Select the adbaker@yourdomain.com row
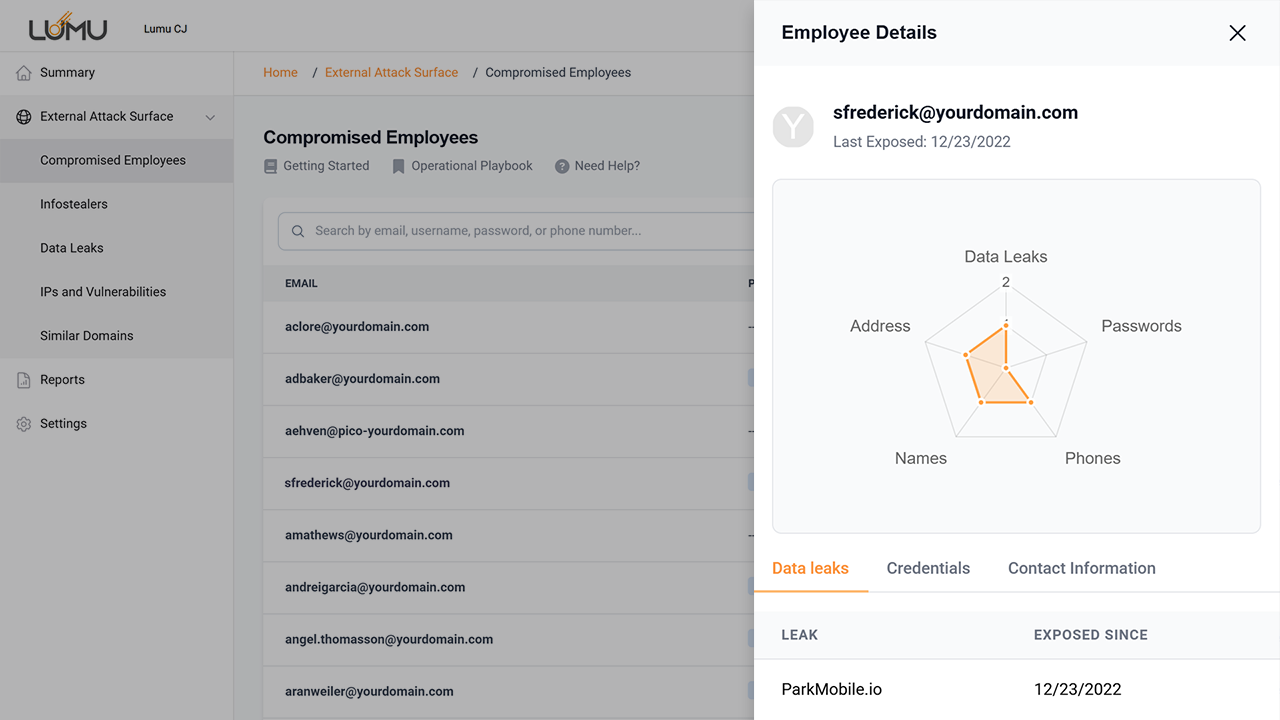This screenshot has height=720, width=1280. [x=363, y=379]
